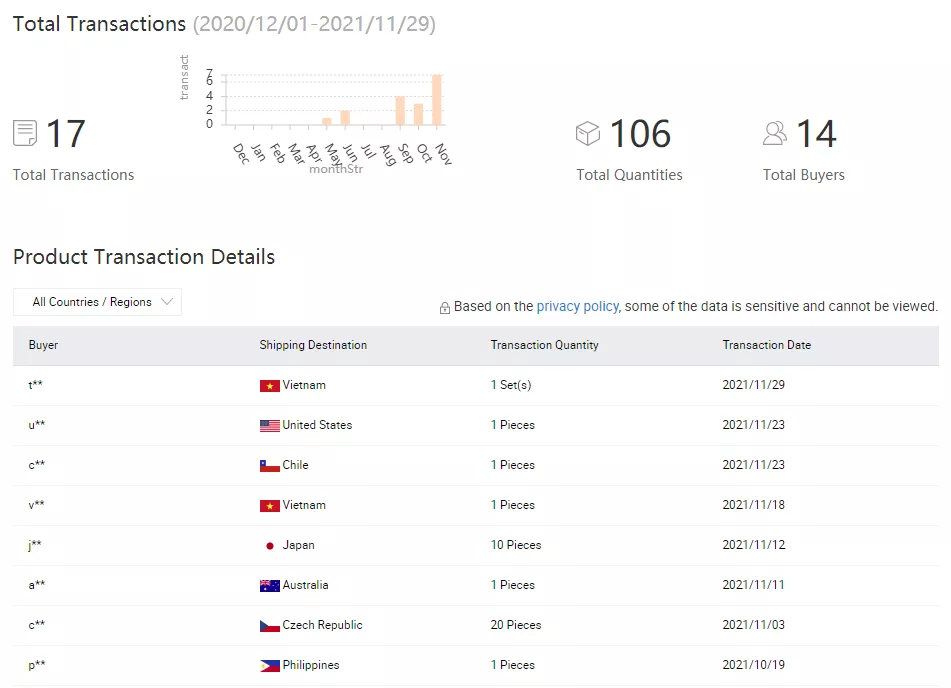
Task: Click the September bar in the chart
Action: coord(400,111)
